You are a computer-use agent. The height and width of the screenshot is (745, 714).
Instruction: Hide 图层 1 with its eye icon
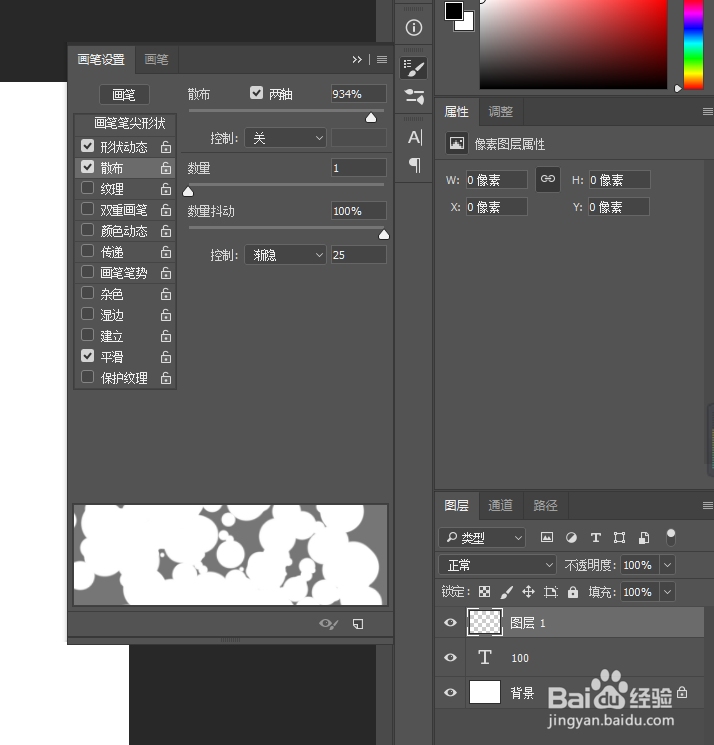[x=450, y=622]
